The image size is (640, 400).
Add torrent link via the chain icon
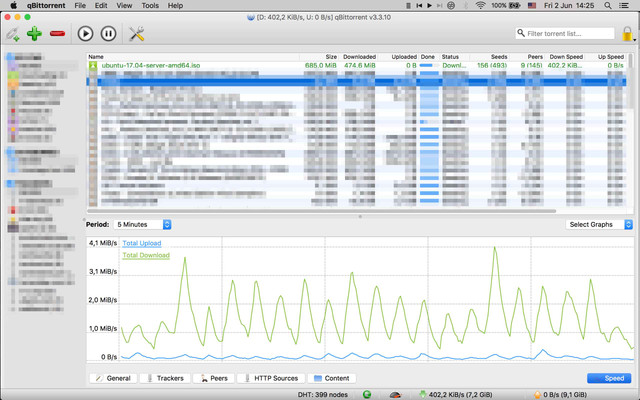(13, 34)
